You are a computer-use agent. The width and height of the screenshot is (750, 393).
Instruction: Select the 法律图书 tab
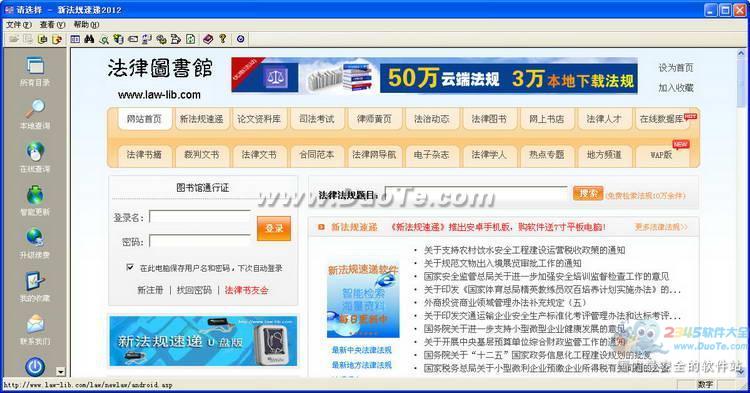(489, 119)
